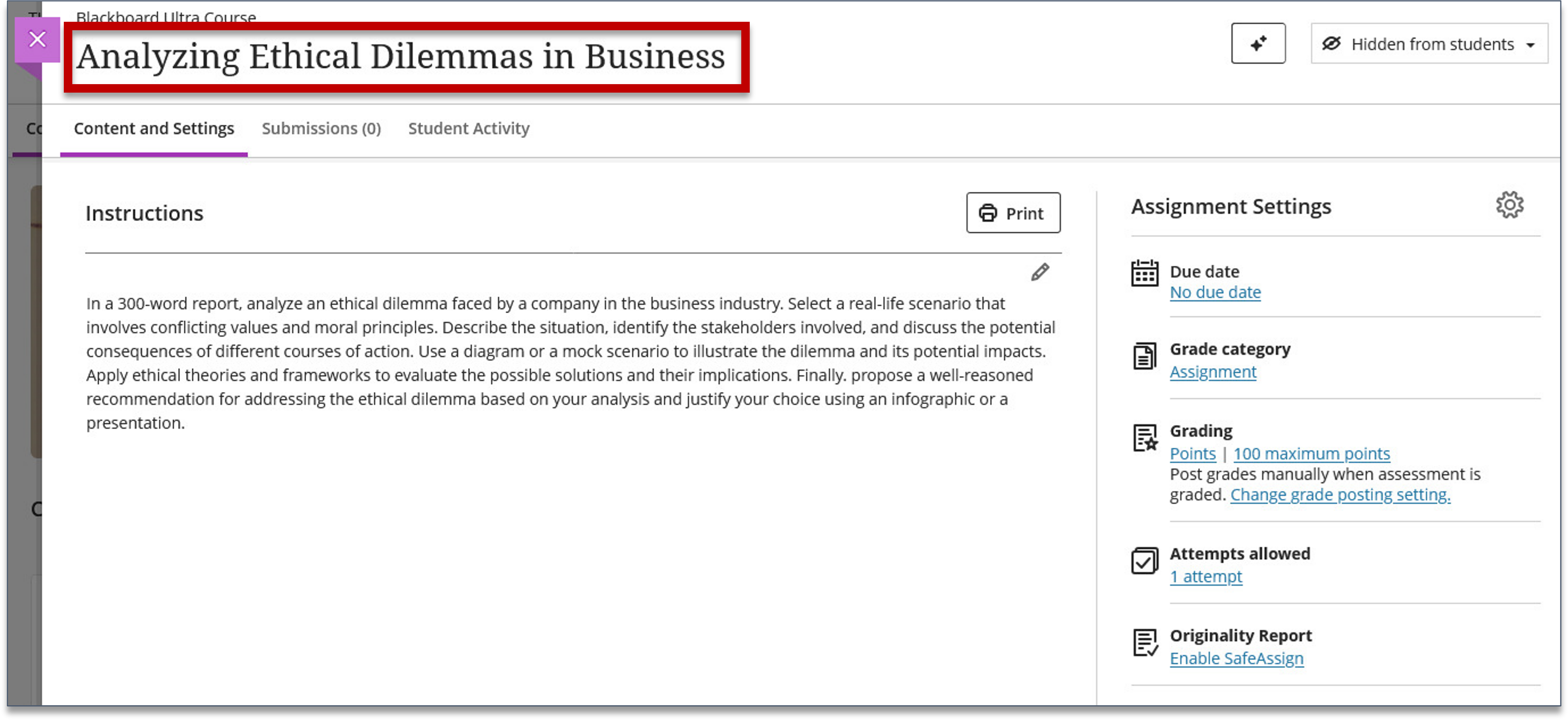Select the Content and Settings tab

pos(154,128)
